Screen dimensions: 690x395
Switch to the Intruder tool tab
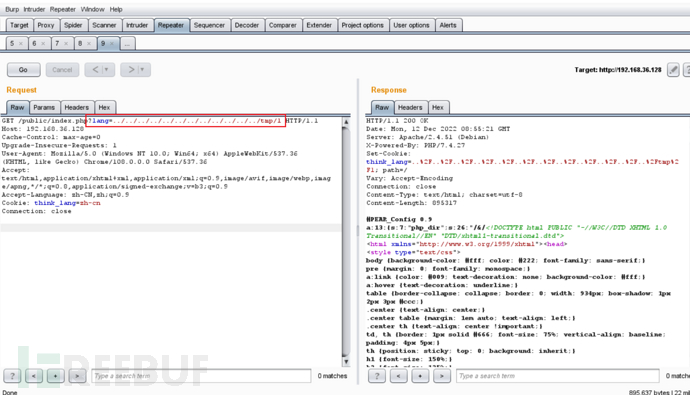pyautogui.click(x=137, y=25)
